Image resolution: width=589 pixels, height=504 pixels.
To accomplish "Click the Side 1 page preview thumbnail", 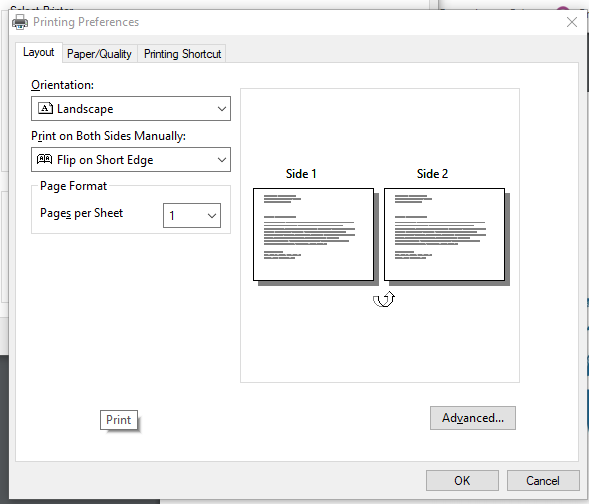I will [314, 235].
